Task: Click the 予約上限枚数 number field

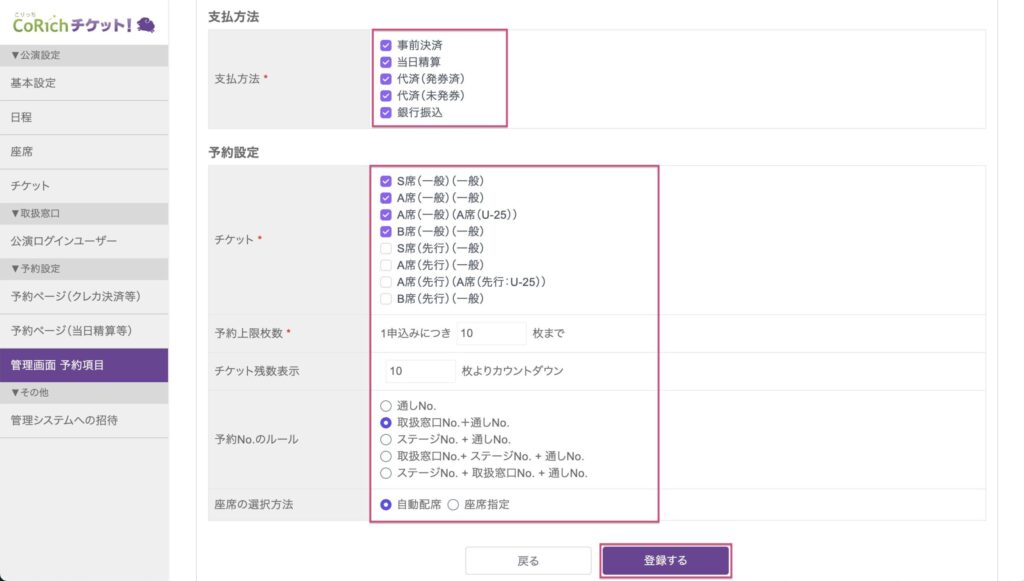Action: pos(492,333)
